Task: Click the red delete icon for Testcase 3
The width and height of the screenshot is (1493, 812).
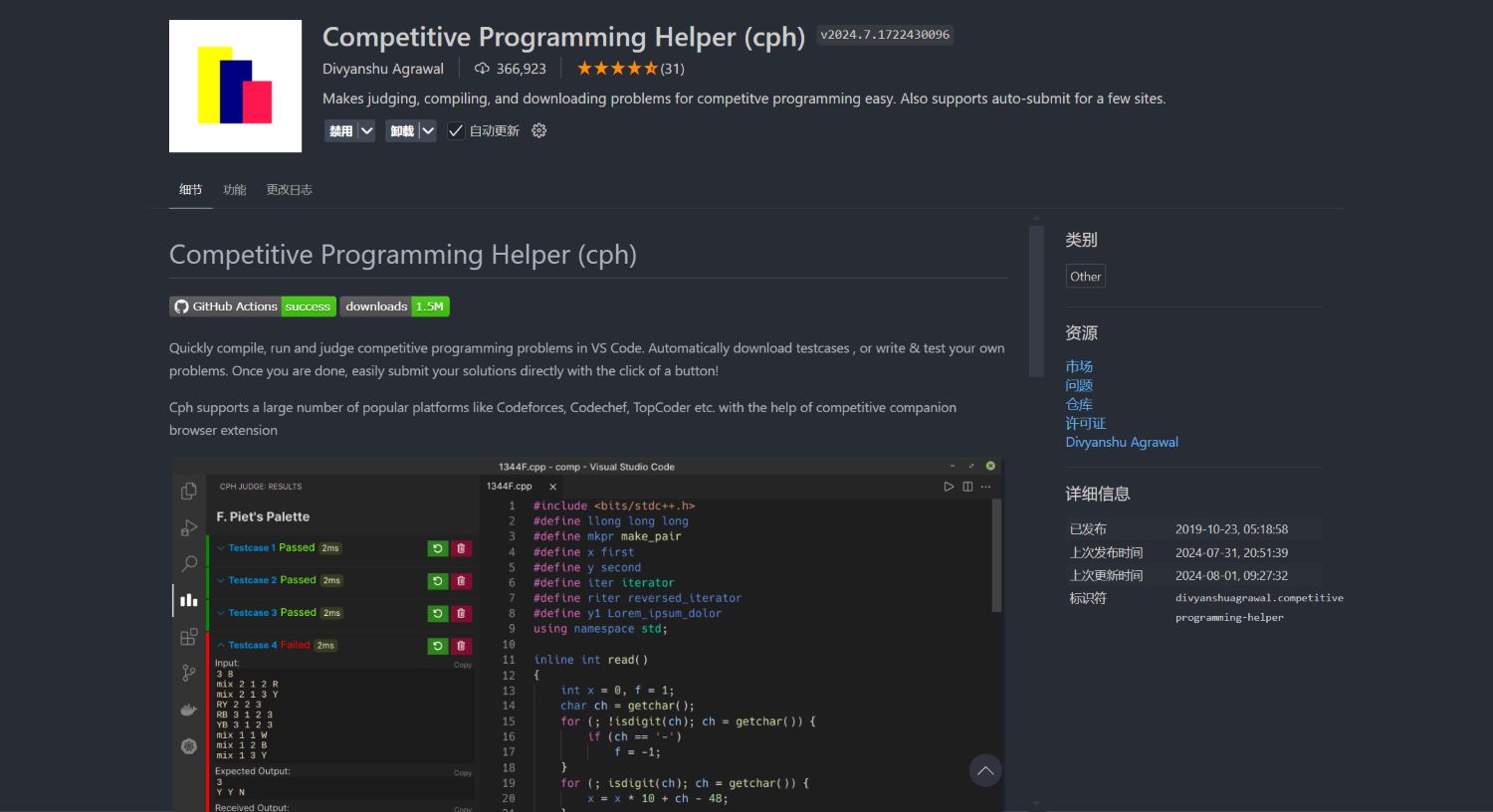Action: point(461,614)
